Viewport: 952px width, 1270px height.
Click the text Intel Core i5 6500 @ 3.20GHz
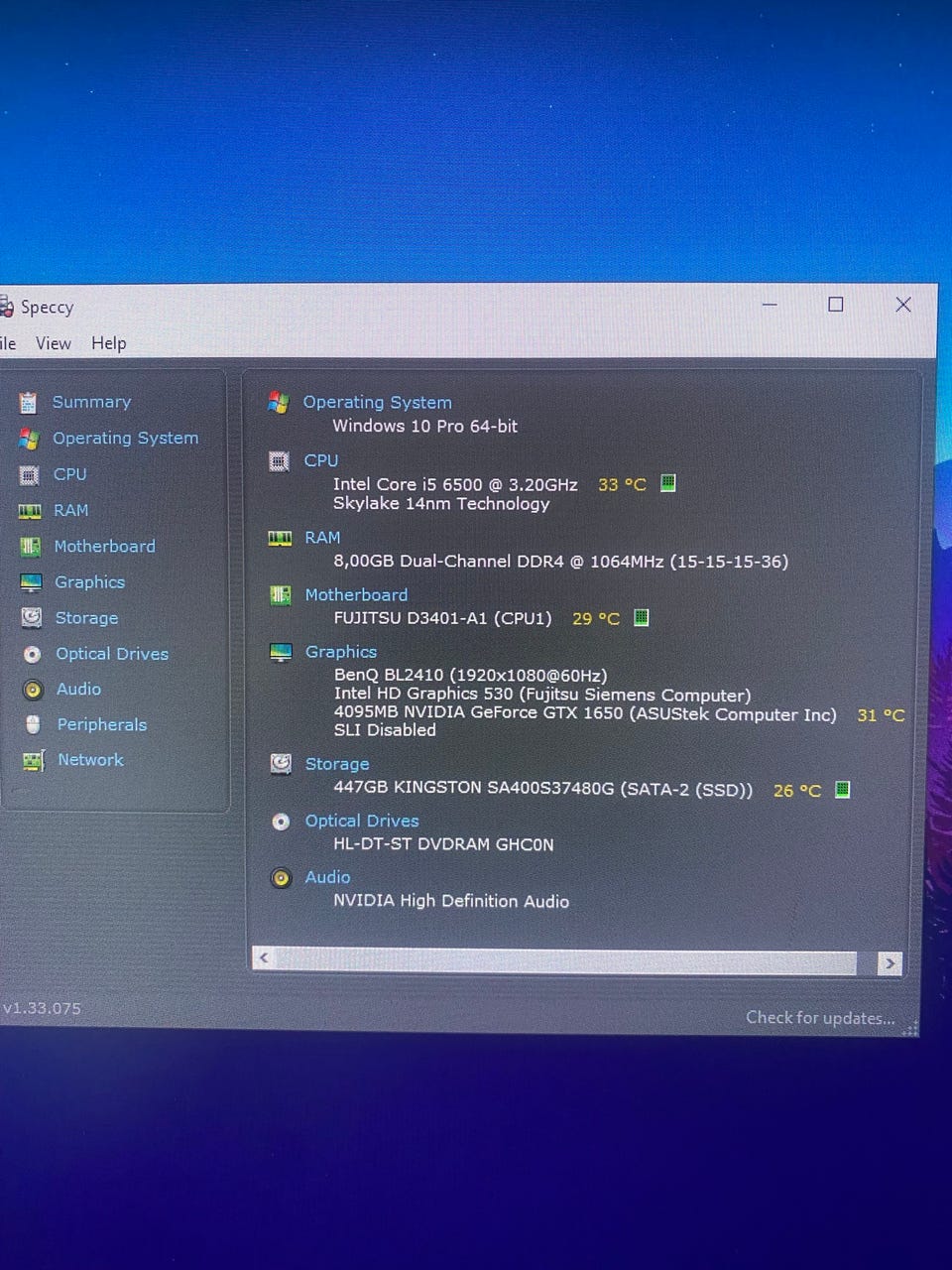point(455,484)
